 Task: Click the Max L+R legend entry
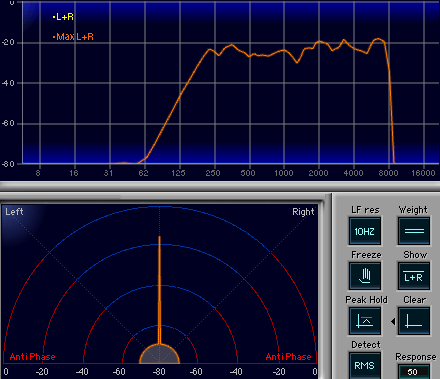[73, 37]
